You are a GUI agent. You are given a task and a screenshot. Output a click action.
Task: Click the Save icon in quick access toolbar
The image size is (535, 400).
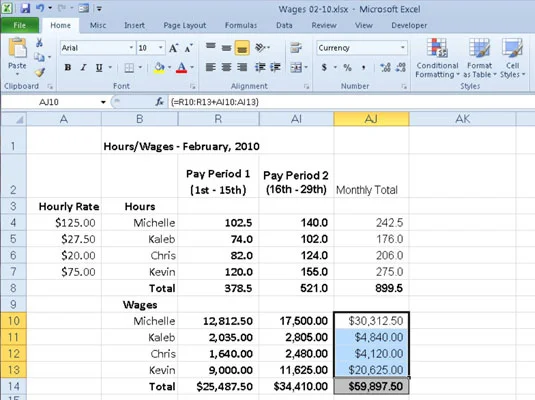[x=25, y=9]
